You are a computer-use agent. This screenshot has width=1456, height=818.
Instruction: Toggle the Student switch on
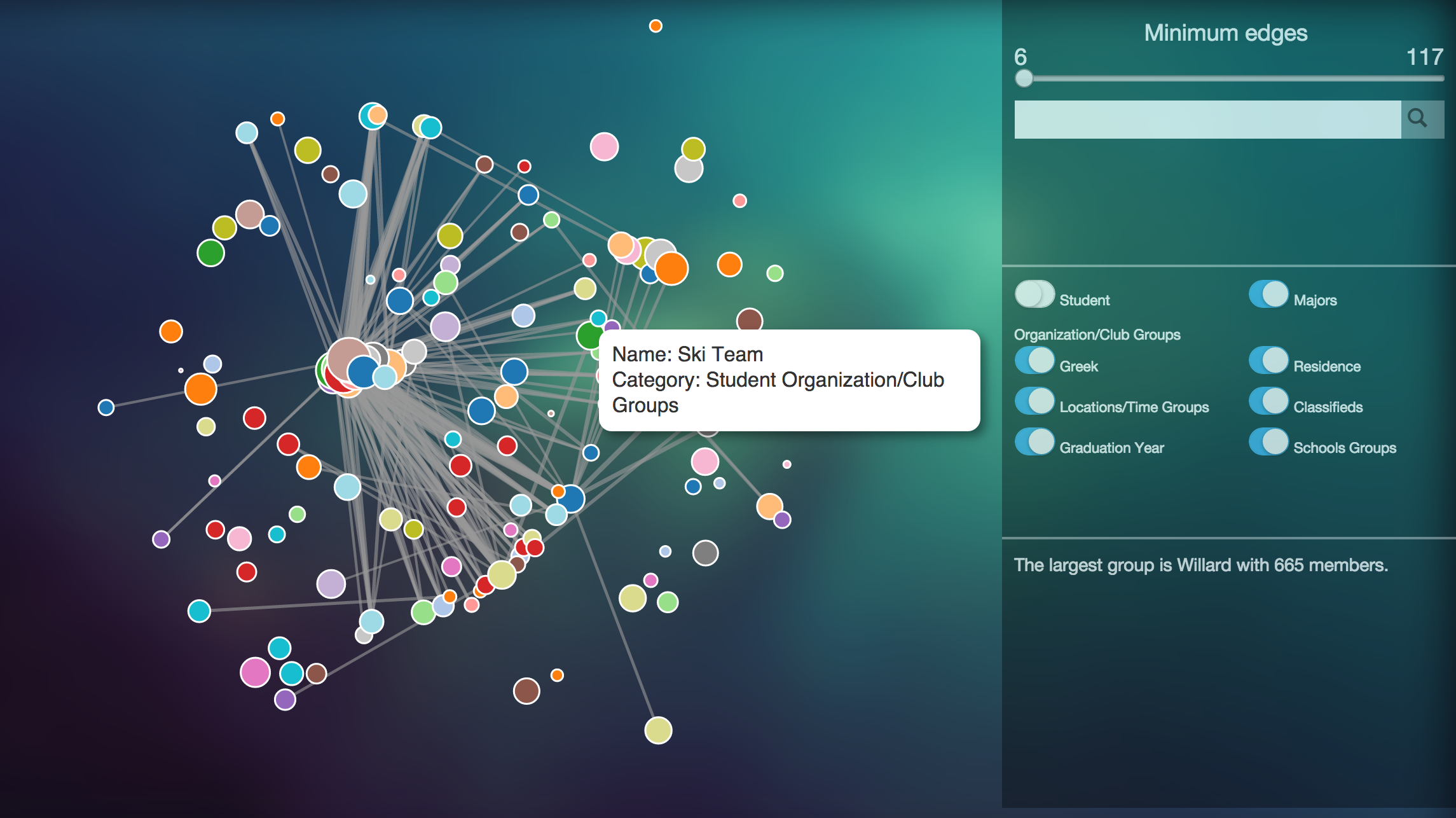[x=1034, y=295]
